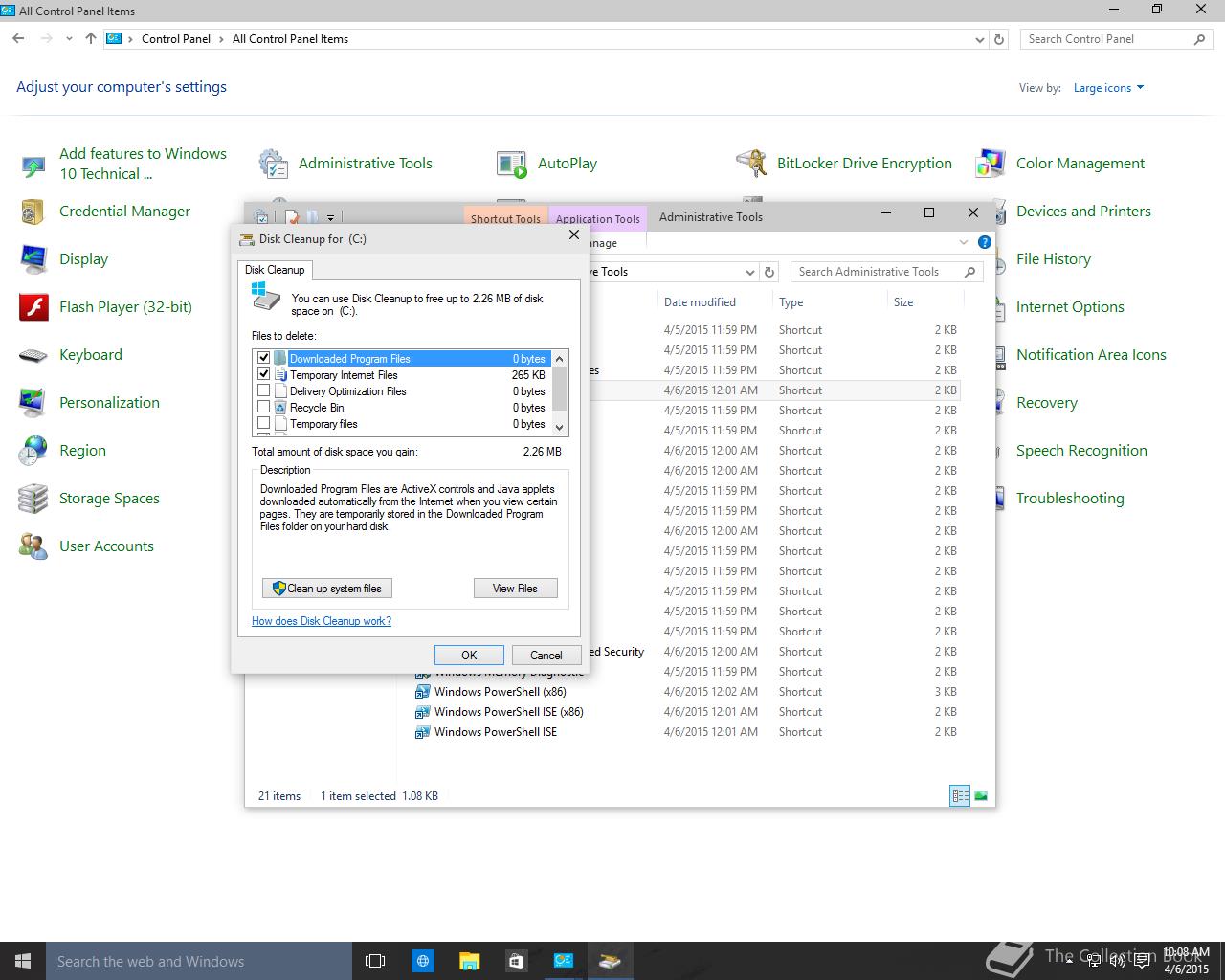Open the View by Large icons dropdown
1225x980 pixels.
[1108, 88]
